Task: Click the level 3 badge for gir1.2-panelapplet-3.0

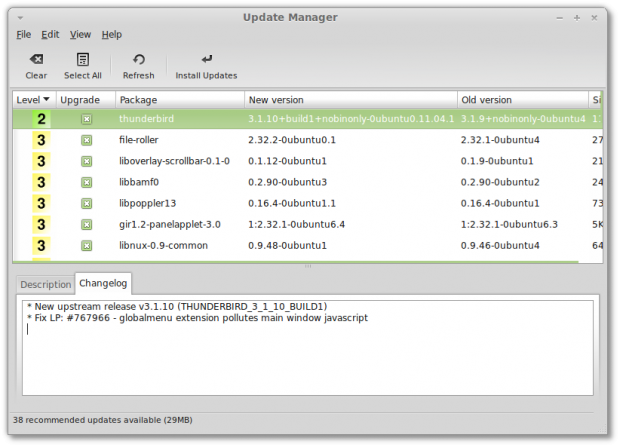Action: tap(41, 225)
